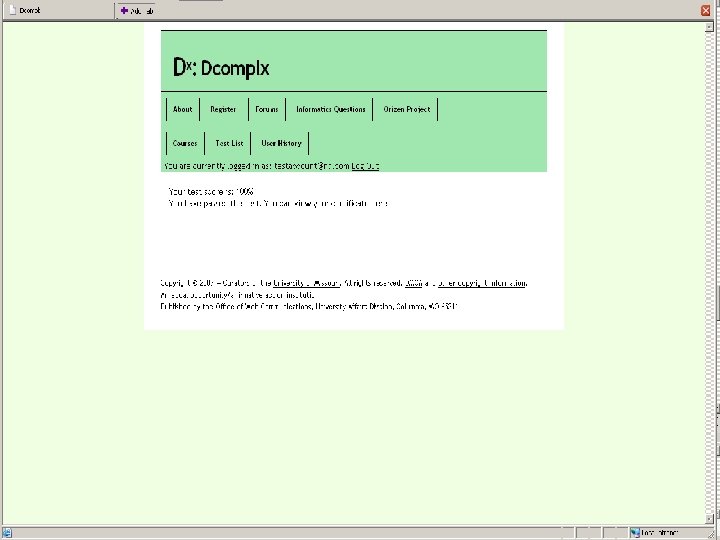Switch to the Dcomplx browser tab
The image size is (720, 540).
tap(57, 11)
